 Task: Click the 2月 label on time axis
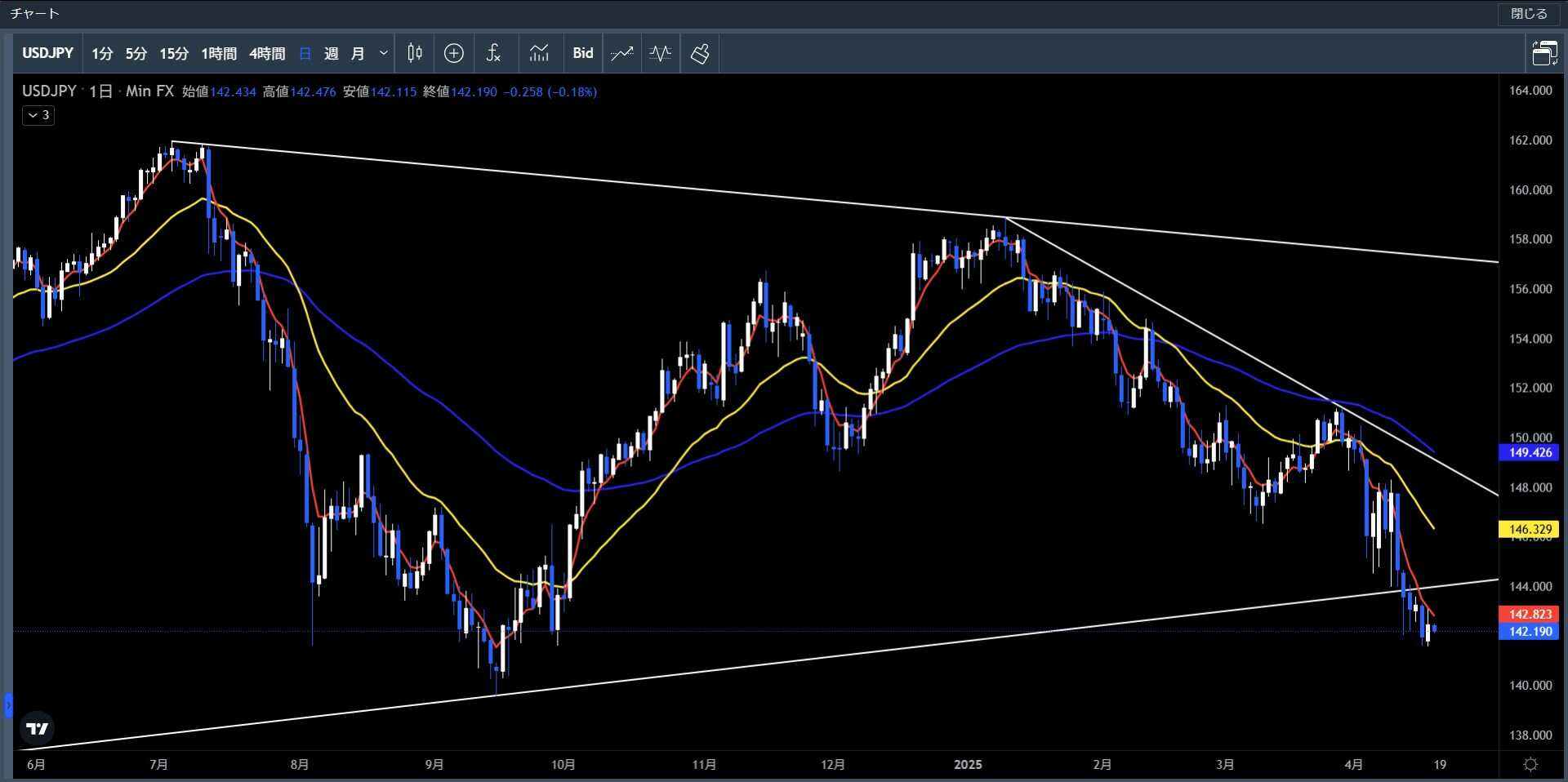click(1102, 765)
